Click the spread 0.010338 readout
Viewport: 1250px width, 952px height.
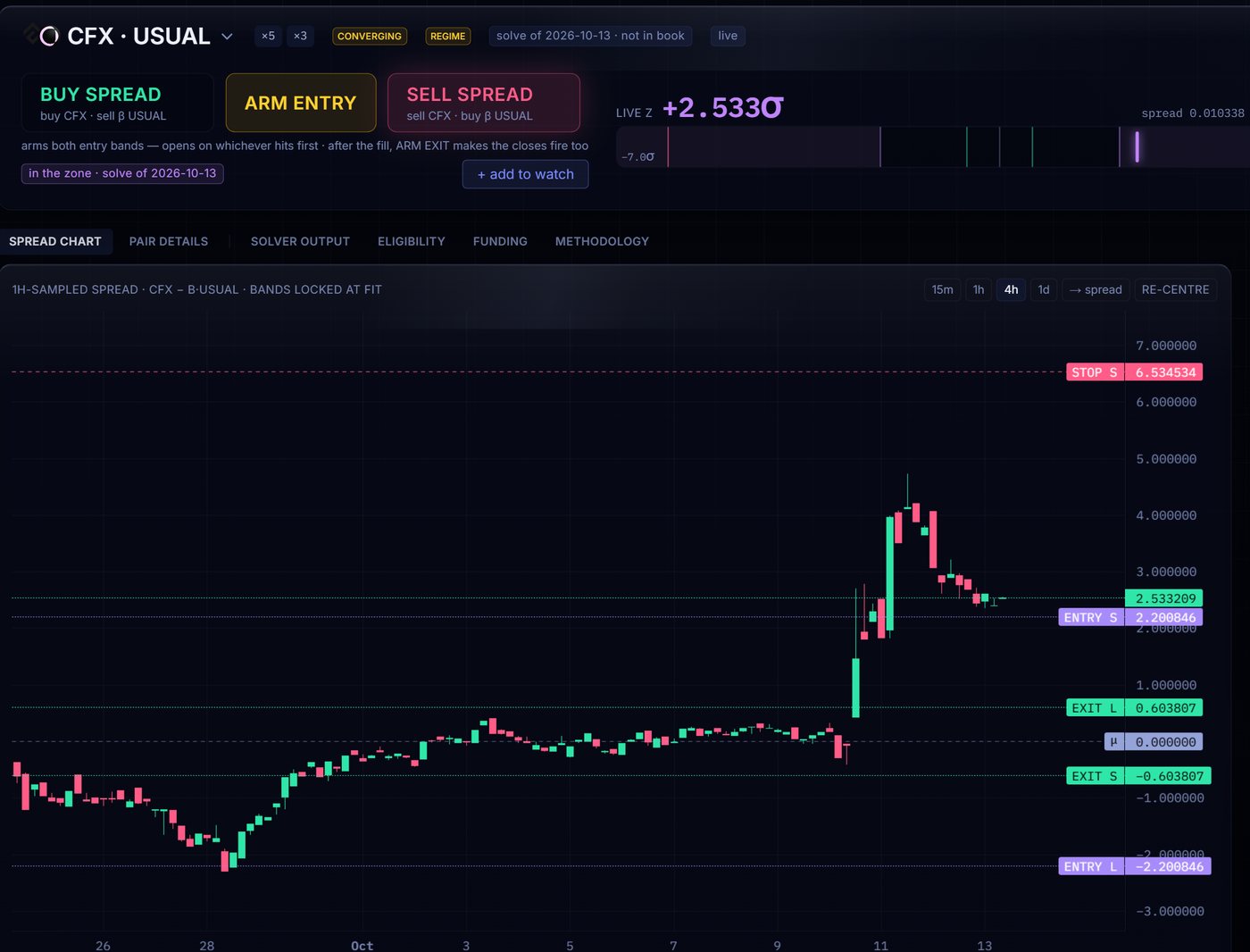(1193, 113)
